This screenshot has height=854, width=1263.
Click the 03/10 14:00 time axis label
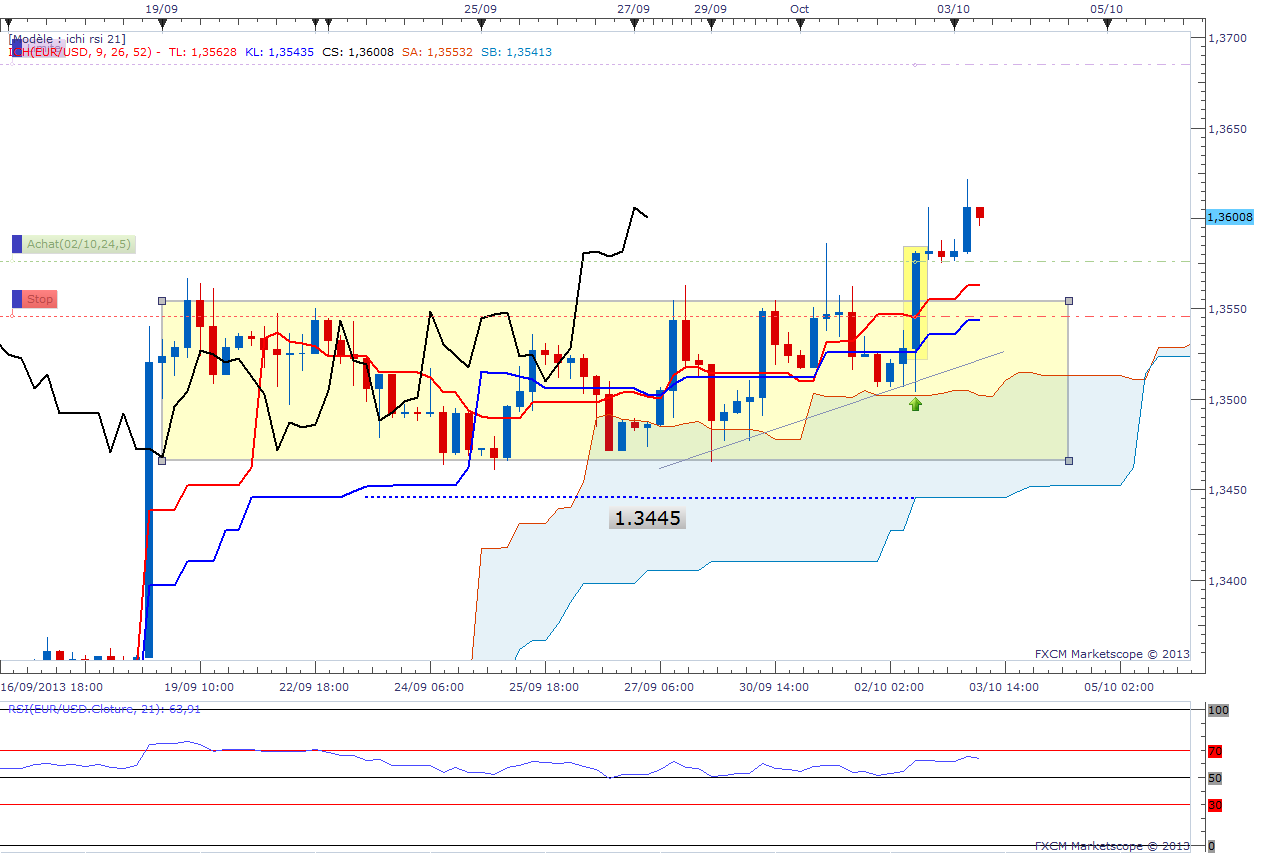point(1004,687)
